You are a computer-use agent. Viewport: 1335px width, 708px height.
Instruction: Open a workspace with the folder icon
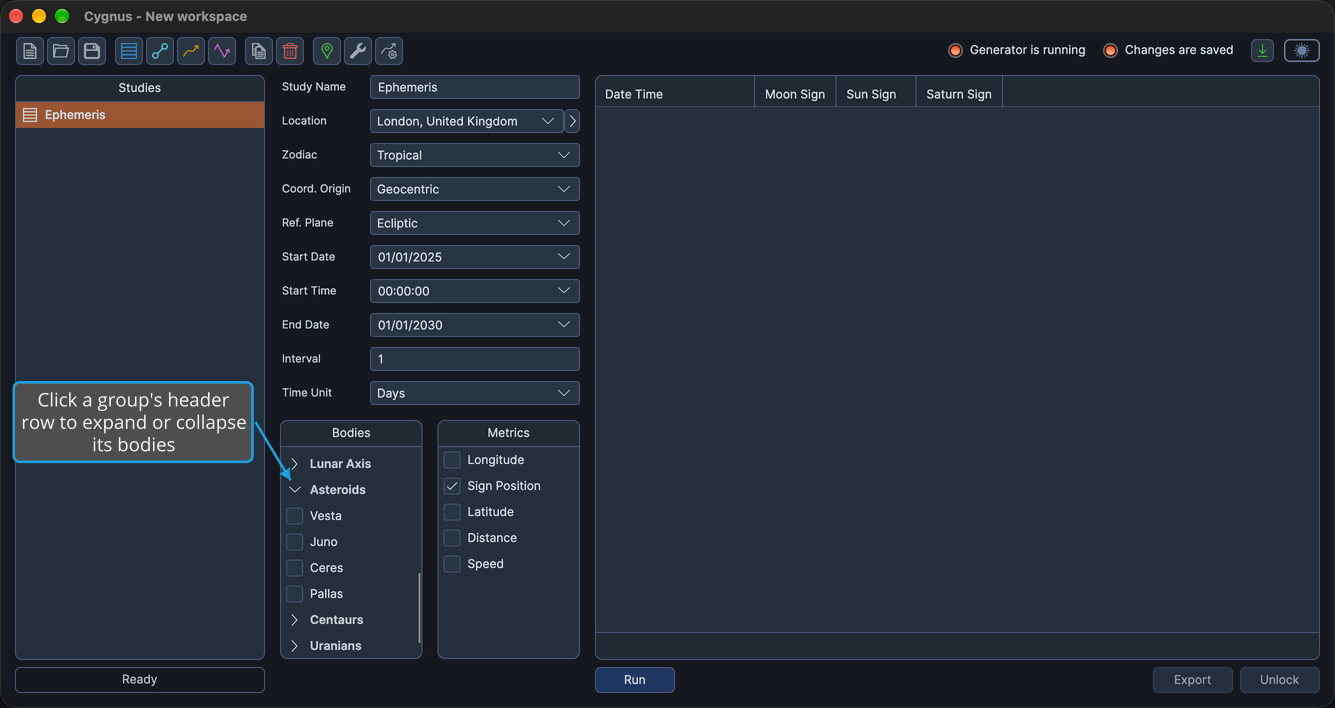[x=61, y=51]
